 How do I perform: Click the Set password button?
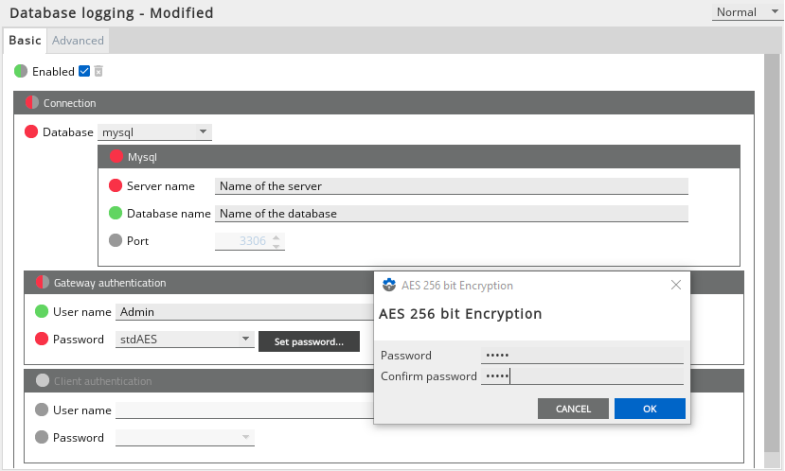coord(308,342)
